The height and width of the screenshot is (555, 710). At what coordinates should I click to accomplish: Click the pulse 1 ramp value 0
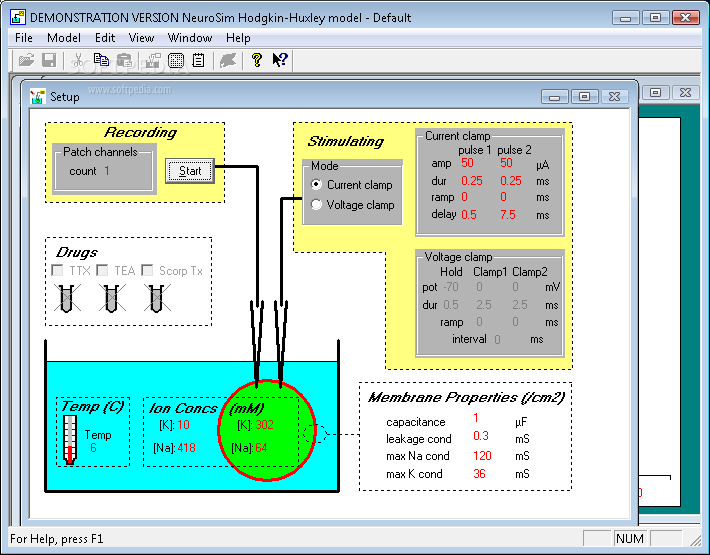[x=465, y=197]
